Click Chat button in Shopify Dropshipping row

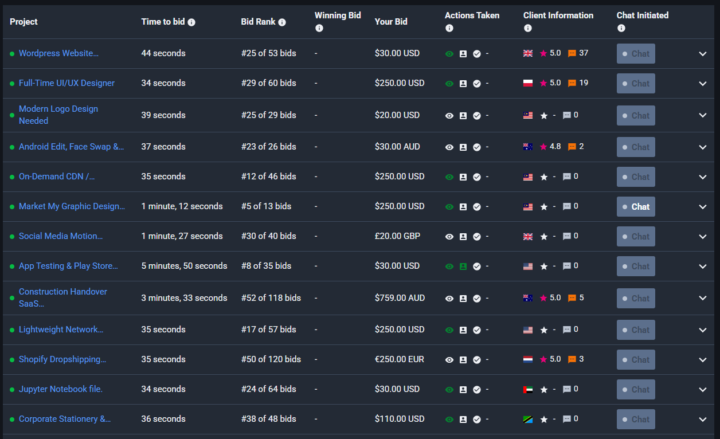click(x=636, y=360)
